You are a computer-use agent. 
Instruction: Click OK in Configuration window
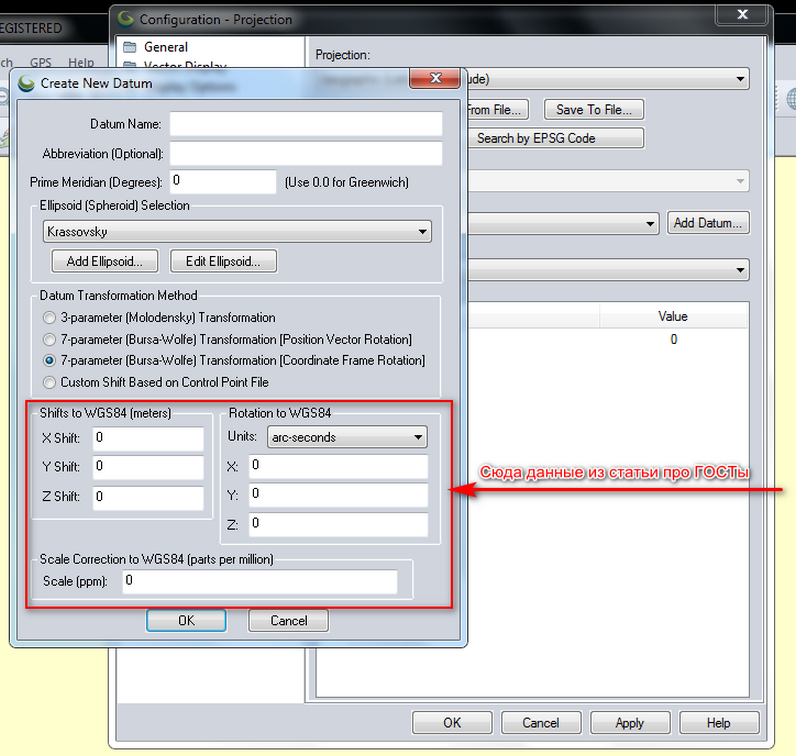coord(452,722)
